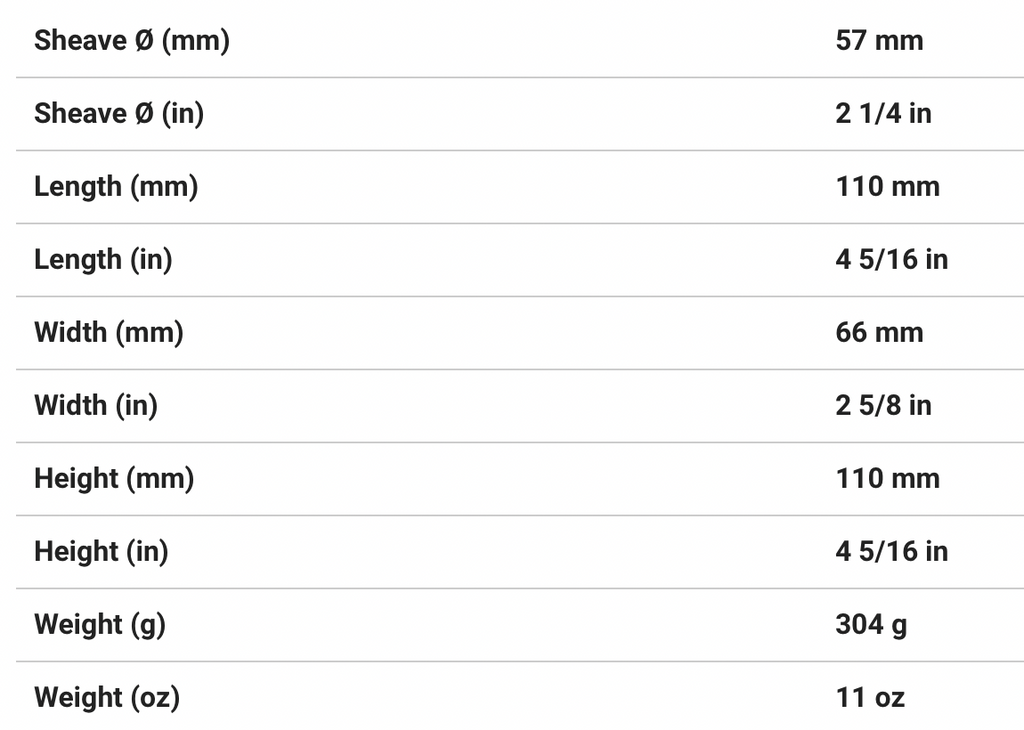The image size is (1024, 730).
Task: Click the "Length (mm)" label
Action: click(116, 187)
